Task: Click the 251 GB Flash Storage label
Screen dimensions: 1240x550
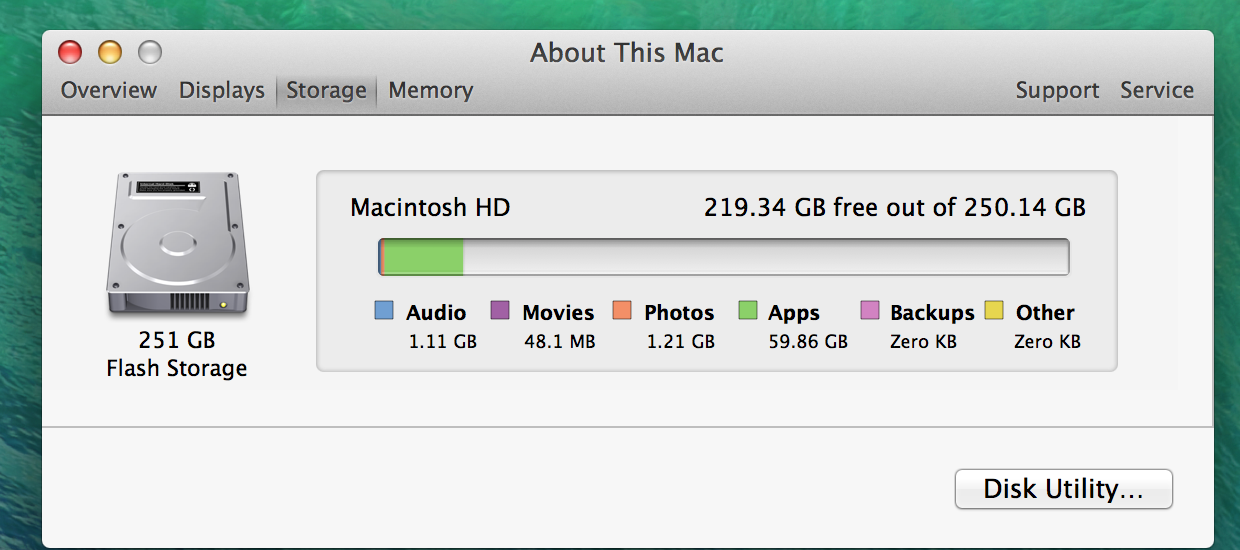Action: tap(177, 354)
